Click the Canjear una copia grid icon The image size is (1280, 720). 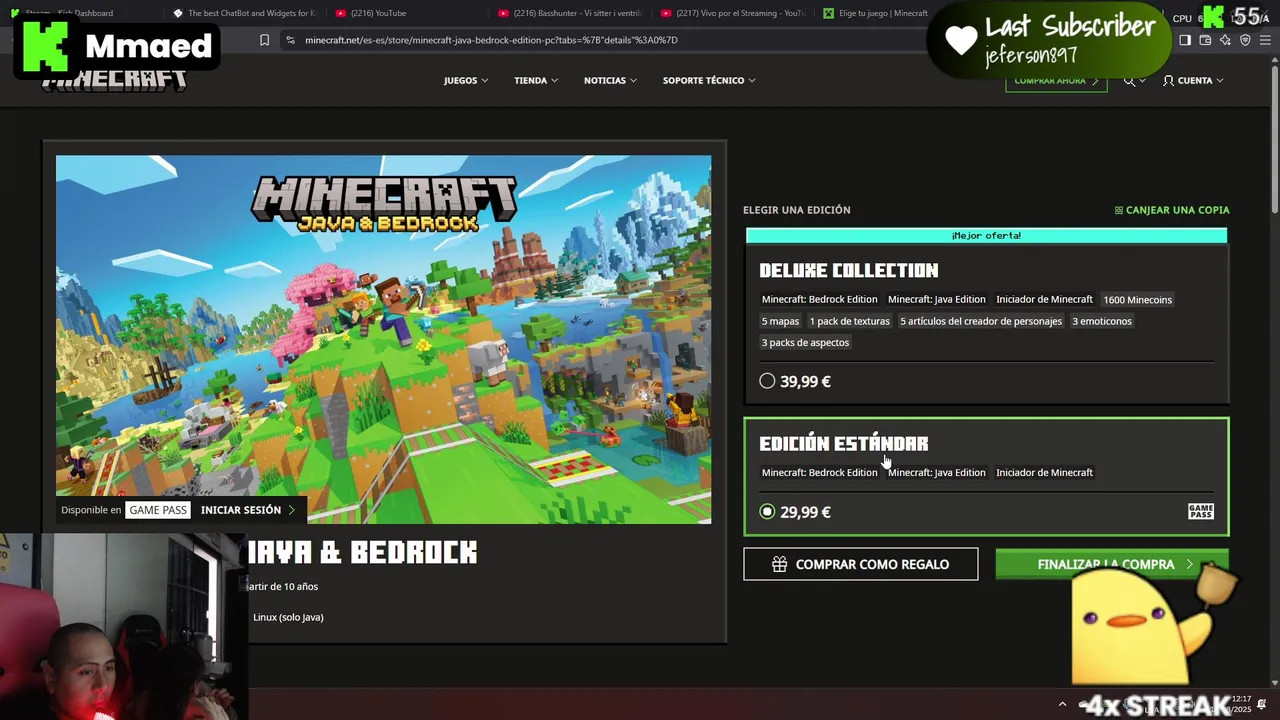[x=1119, y=210]
